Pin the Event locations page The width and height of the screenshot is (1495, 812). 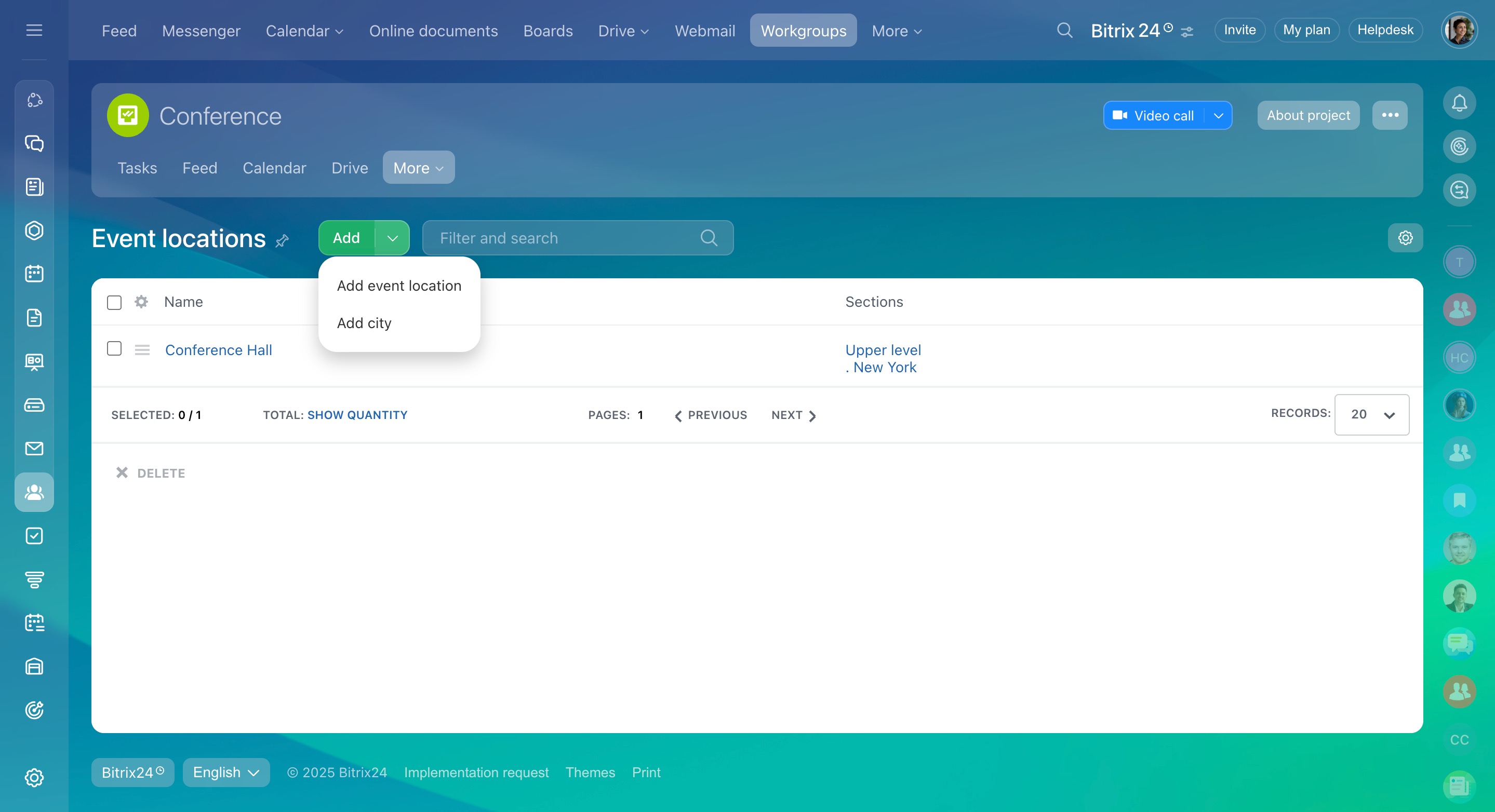click(282, 240)
